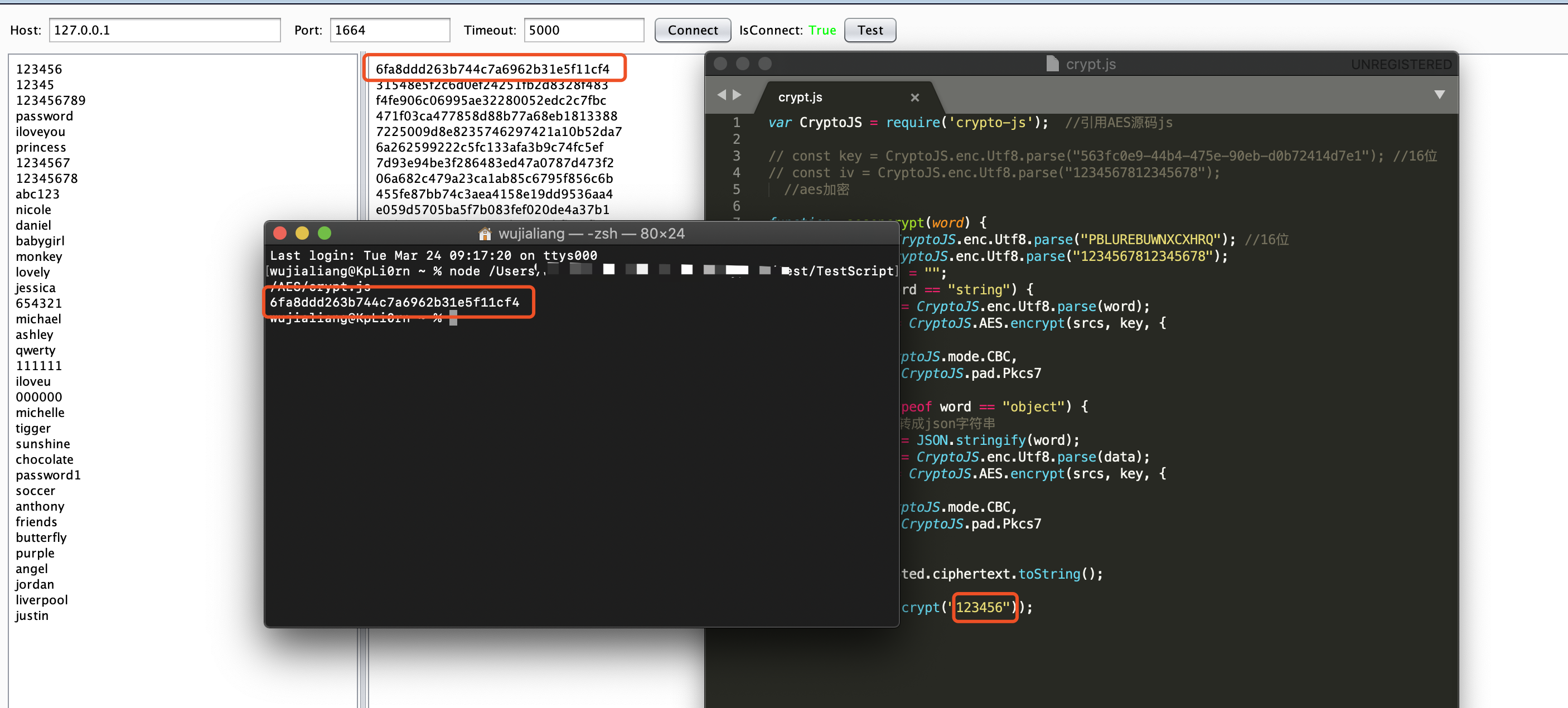Click the Port field showing 1664
Screen dimensions: 1568x708
tap(390, 31)
